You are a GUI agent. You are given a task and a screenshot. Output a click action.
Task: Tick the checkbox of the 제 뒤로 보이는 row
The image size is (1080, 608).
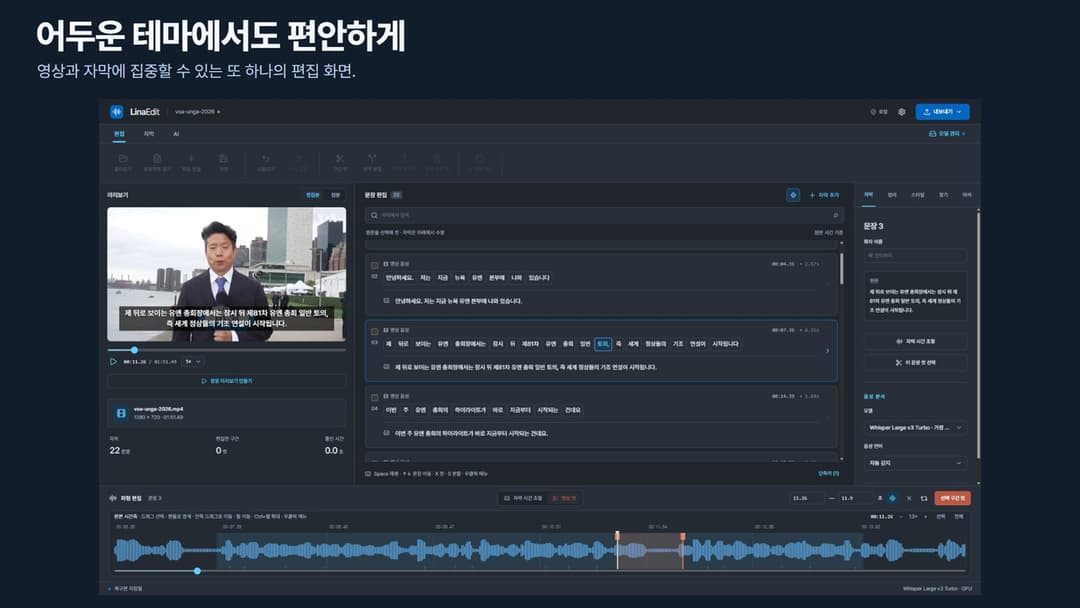(375, 331)
